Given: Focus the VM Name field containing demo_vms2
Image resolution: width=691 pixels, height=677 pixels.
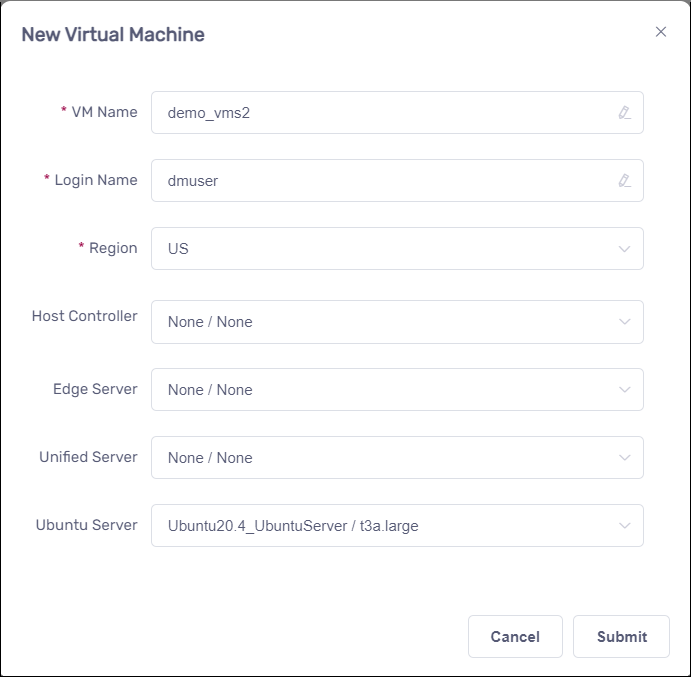Looking at the screenshot, I should pyautogui.click(x=380, y=113).
